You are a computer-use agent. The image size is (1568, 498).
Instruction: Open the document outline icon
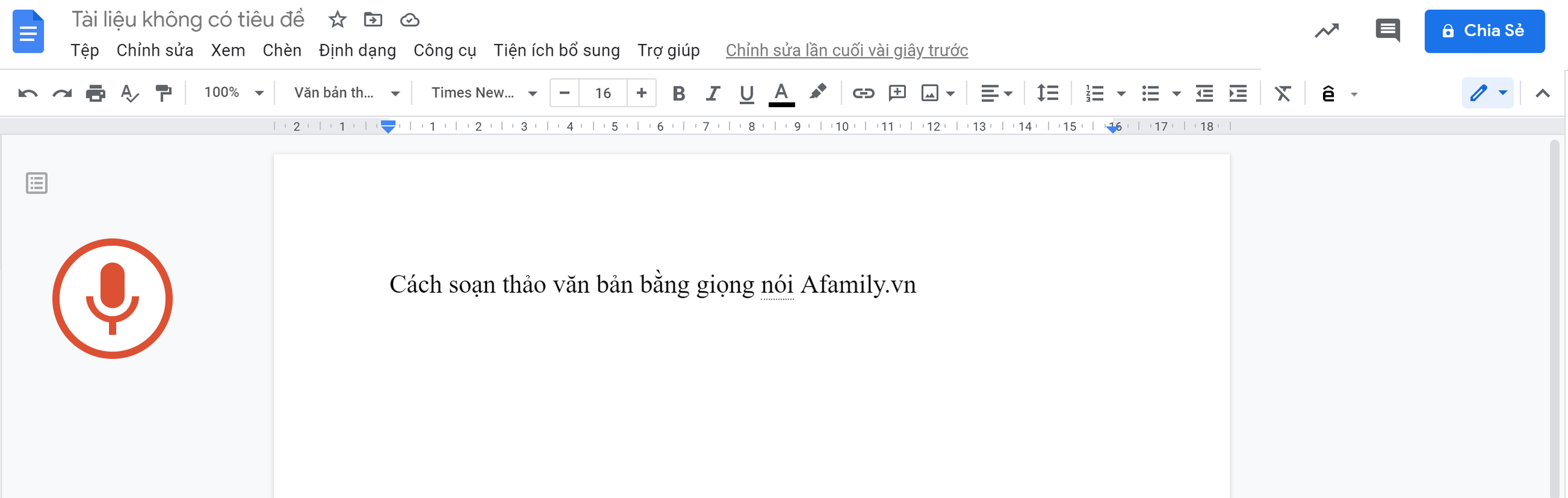(x=37, y=183)
